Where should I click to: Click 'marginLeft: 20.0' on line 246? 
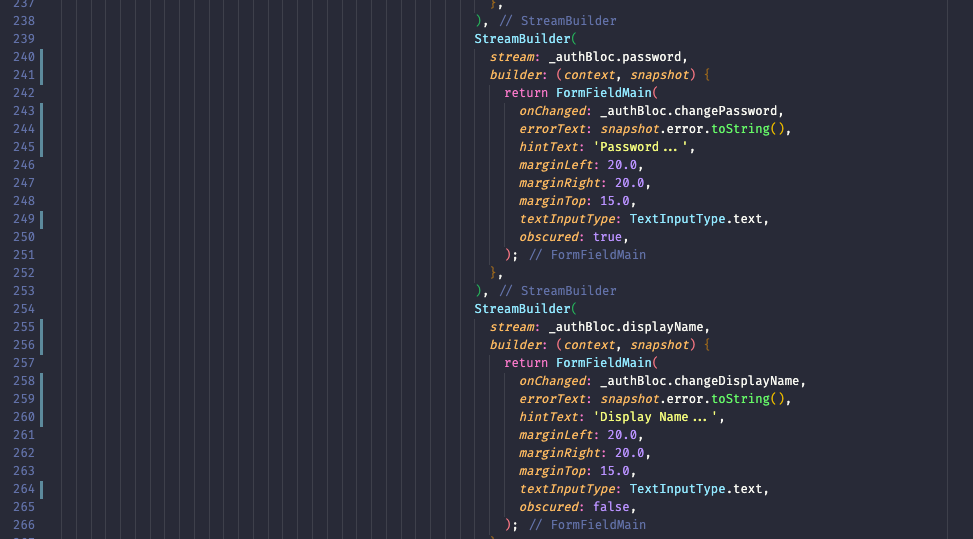pyautogui.click(x=578, y=164)
